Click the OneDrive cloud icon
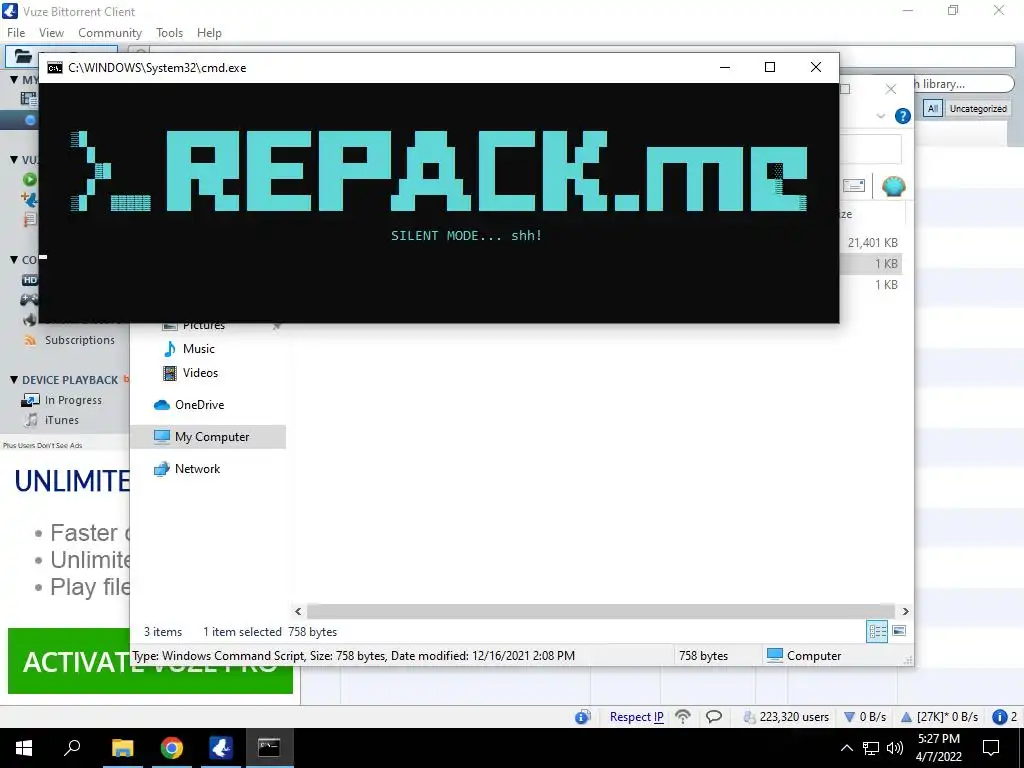This screenshot has height=768, width=1024. point(161,405)
